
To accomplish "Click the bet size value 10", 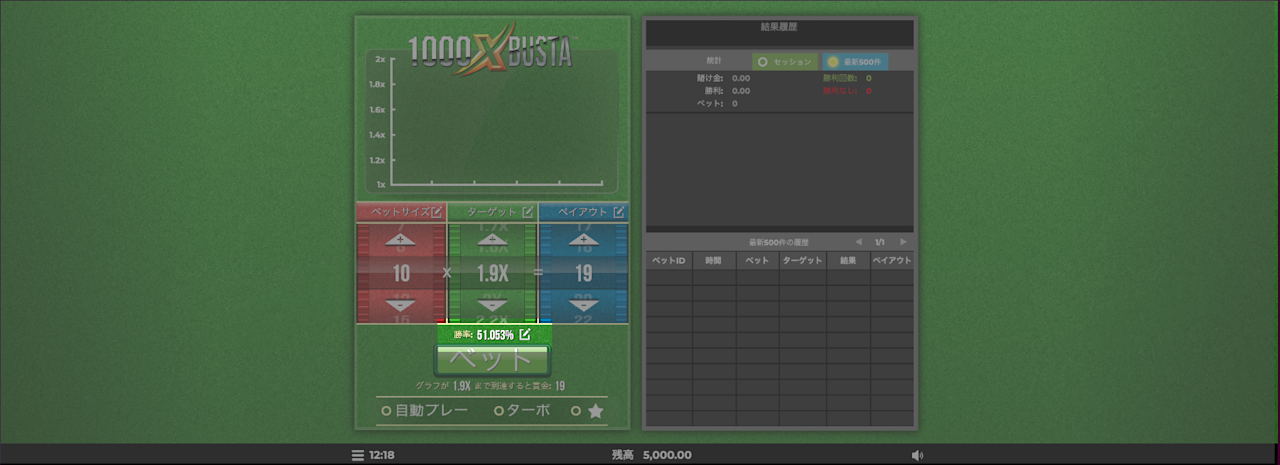I will 401,272.
